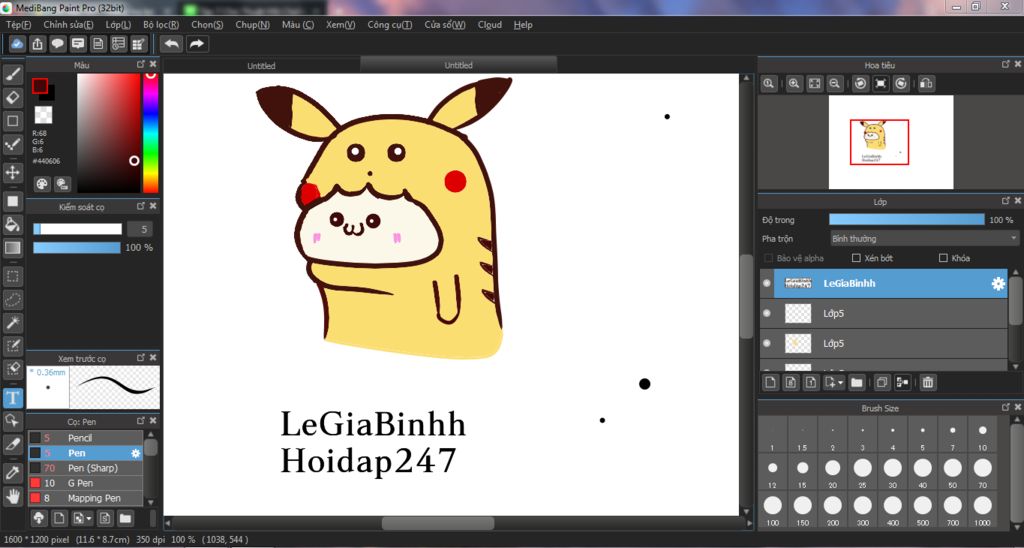Image resolution: width=1024 pixels, height=548 pixels.
Task: Toggle the Bảo vệ alpha checkbox
Action: pyautogui.click(x=769, y=258)
